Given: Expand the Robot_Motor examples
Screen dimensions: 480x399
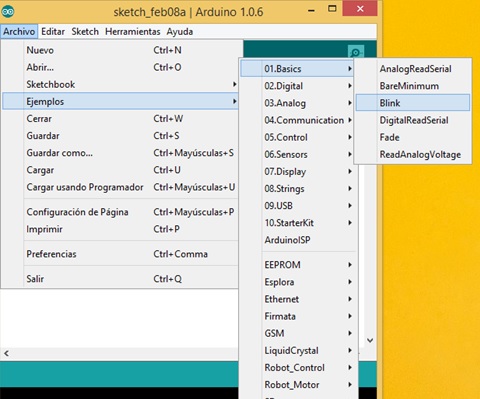Looking at the screenshot, I should tap(298, 385).
